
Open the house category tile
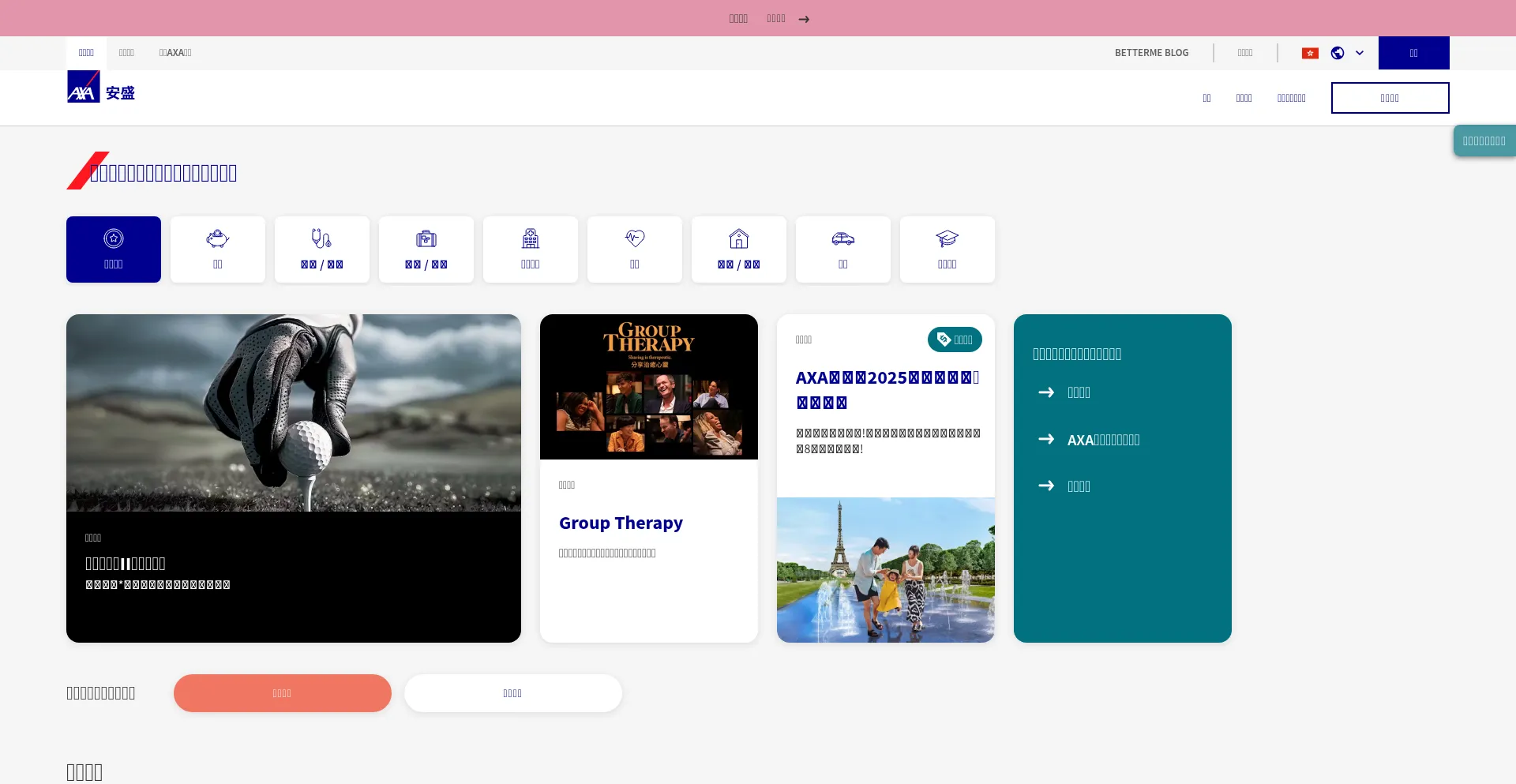click(x=739, y=249)
